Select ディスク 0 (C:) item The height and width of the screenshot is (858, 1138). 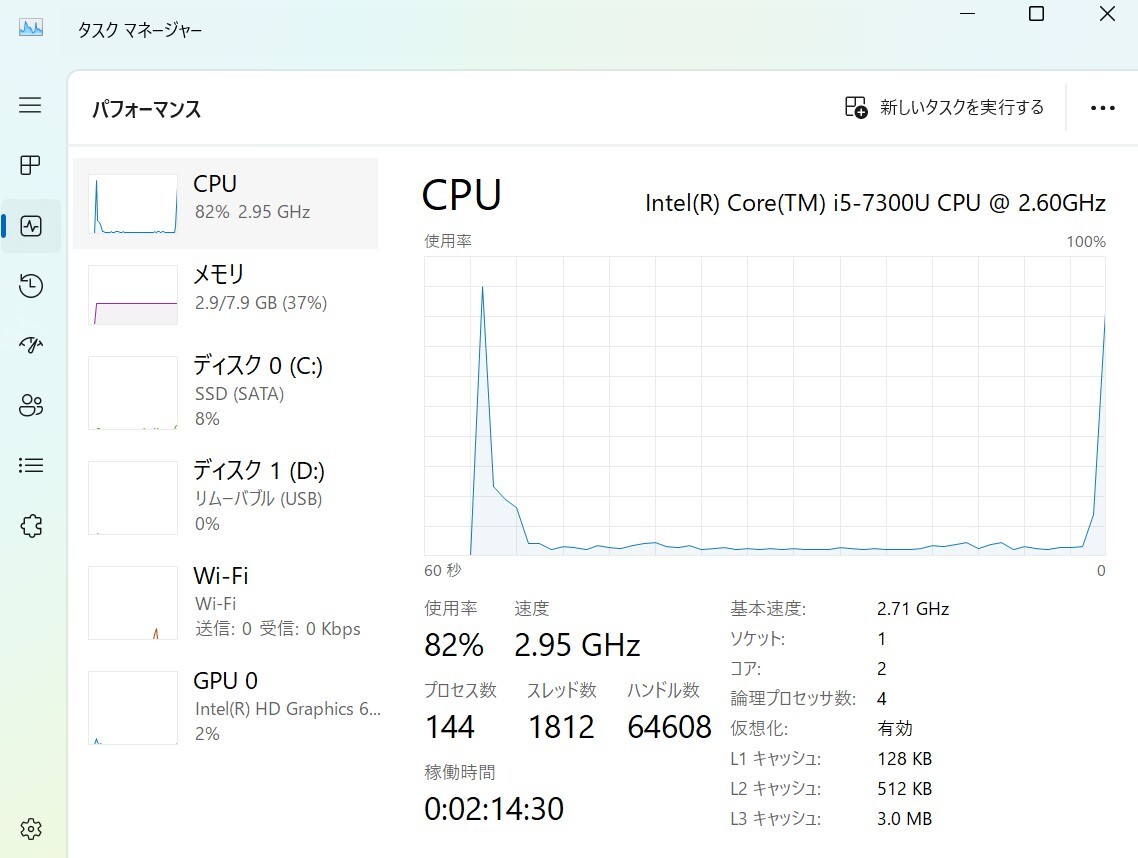point(226,391)
